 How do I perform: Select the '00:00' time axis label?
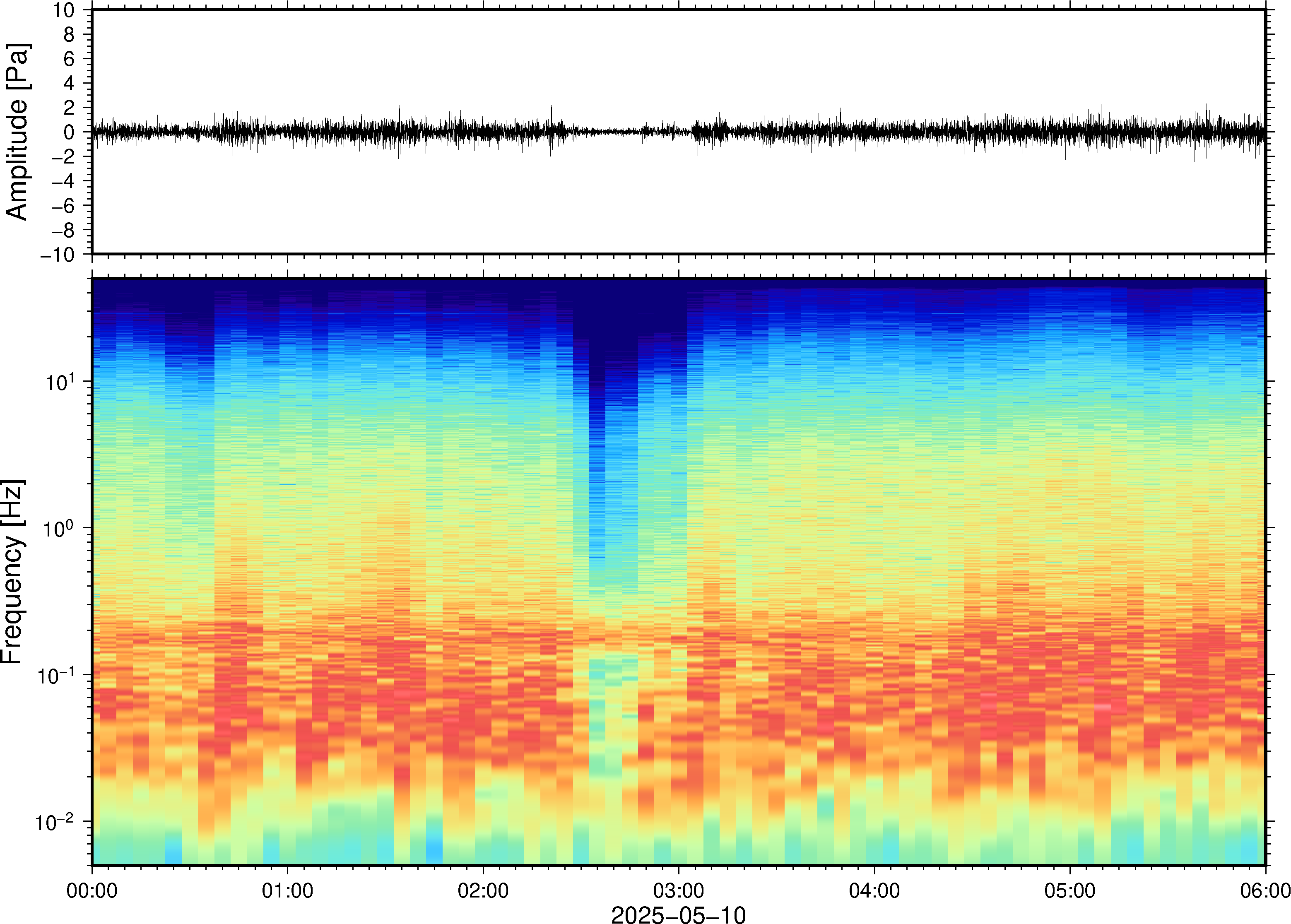pos(92,890)
